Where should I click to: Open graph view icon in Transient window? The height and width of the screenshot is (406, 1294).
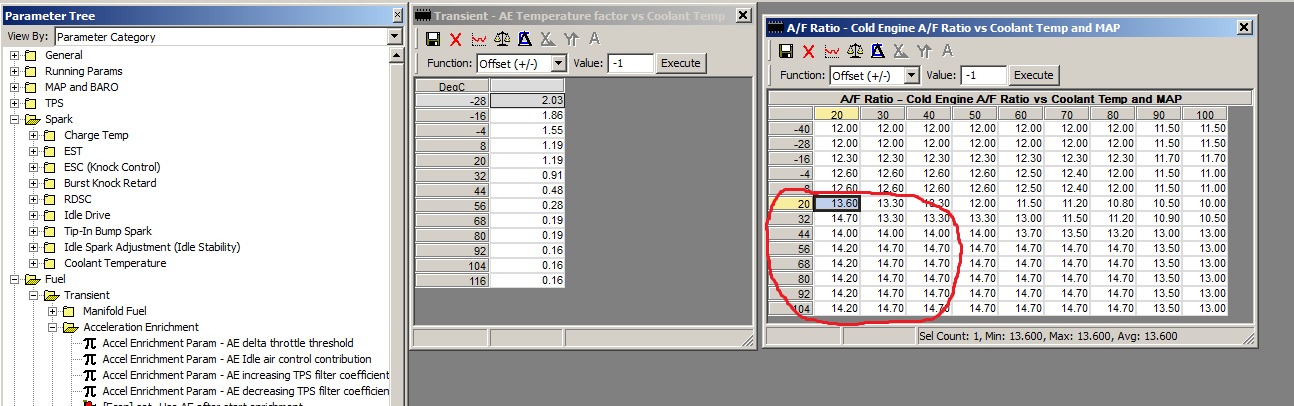click(x=479, y=39)
